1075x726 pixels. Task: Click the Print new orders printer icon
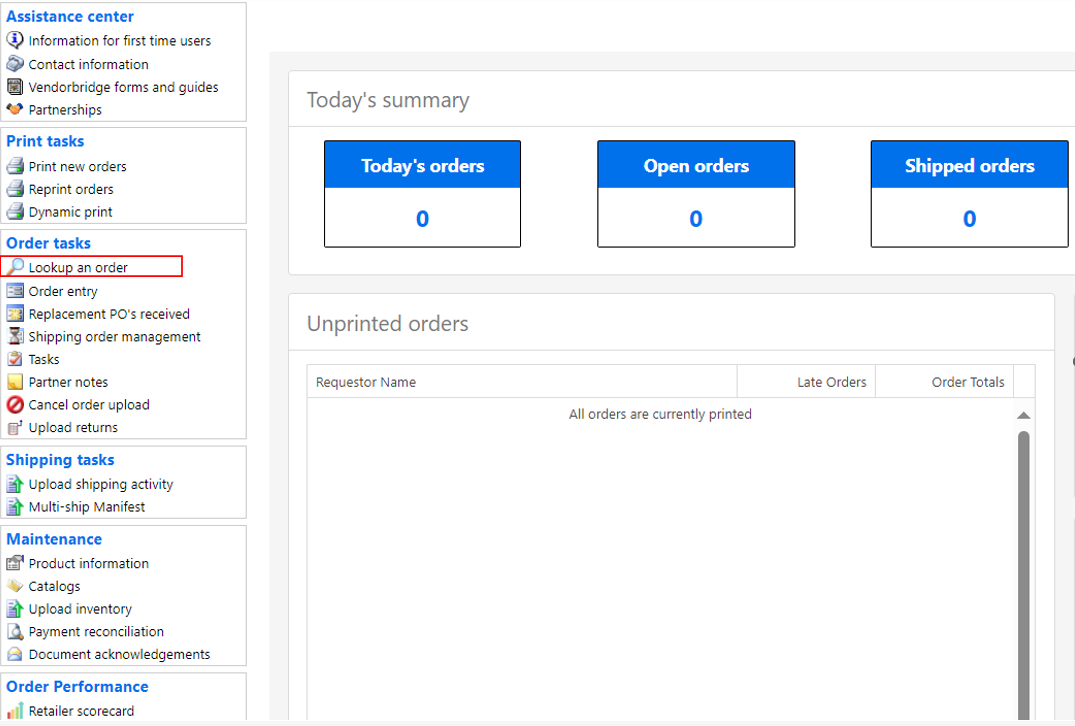click(x=15, y=166)
